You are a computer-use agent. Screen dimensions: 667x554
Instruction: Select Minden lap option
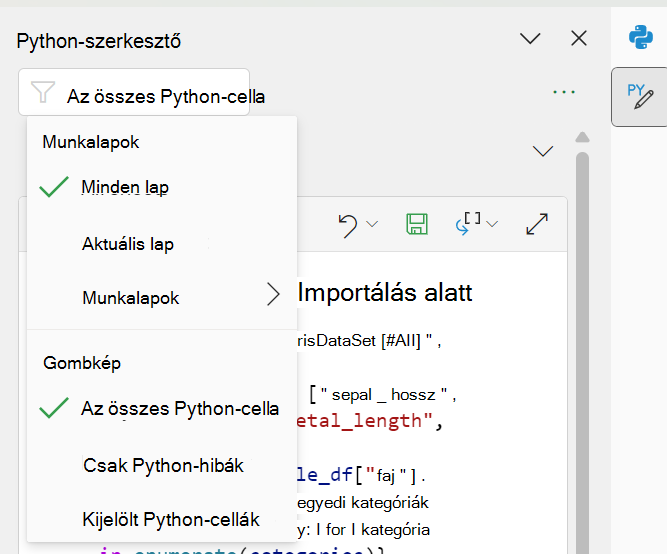(x=162, y=187)
